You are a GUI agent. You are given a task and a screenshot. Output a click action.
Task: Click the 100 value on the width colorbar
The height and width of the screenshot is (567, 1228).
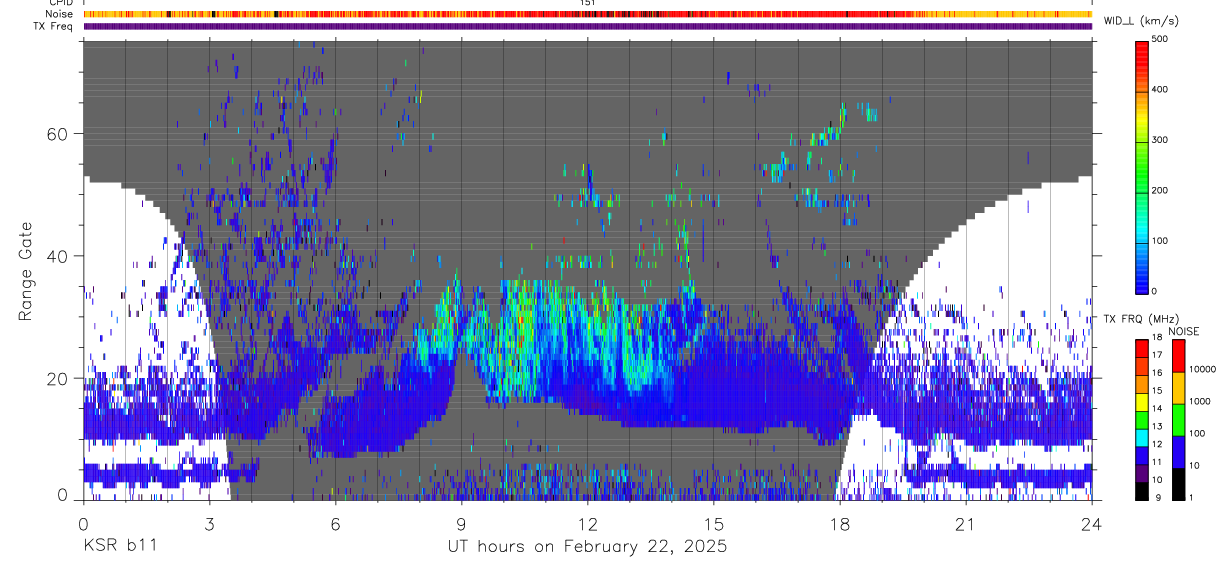click(1160, 241)
